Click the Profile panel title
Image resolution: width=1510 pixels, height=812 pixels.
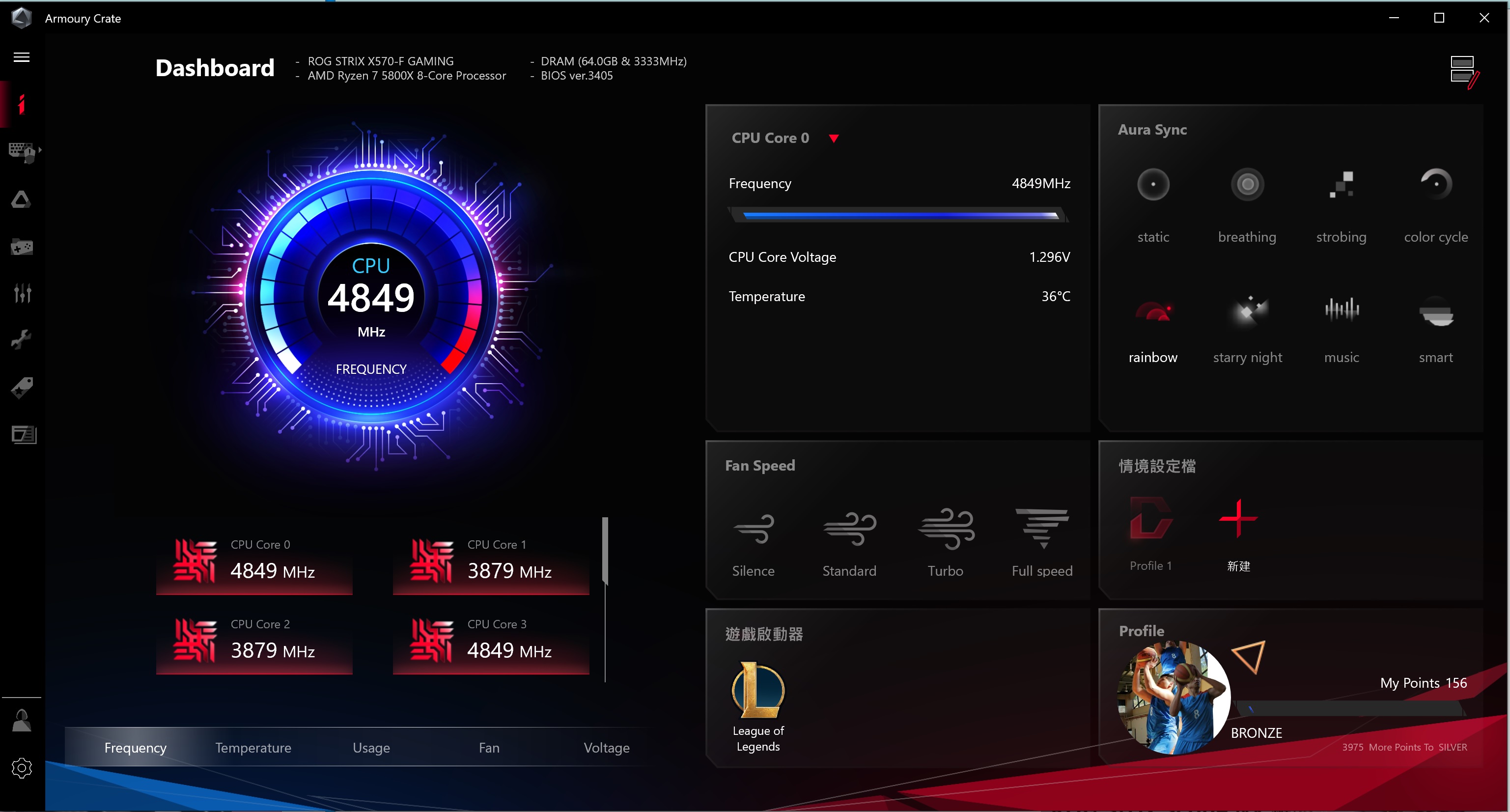coord(1141,631)
